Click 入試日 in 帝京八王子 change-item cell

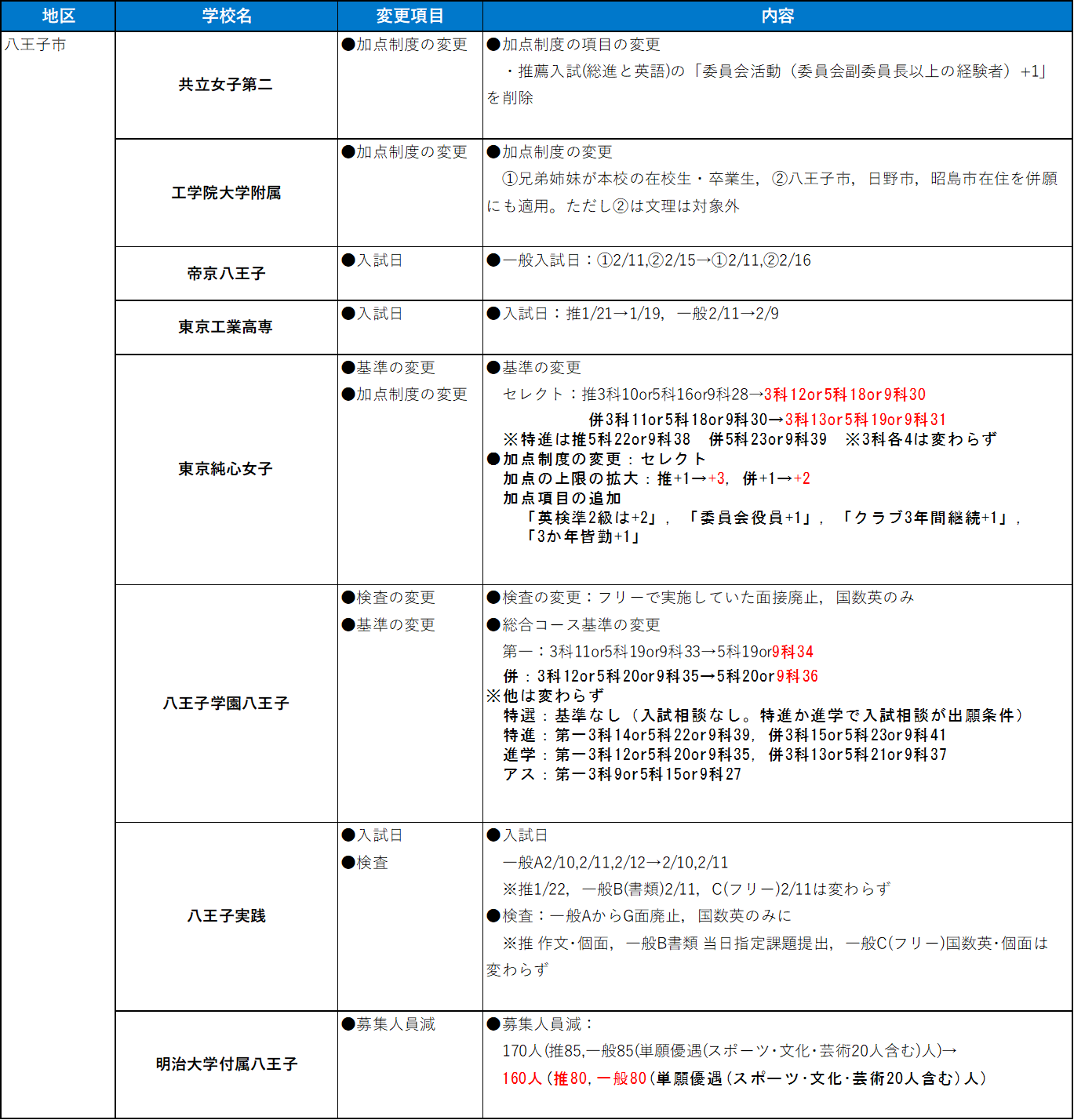[x=373, y=260]
